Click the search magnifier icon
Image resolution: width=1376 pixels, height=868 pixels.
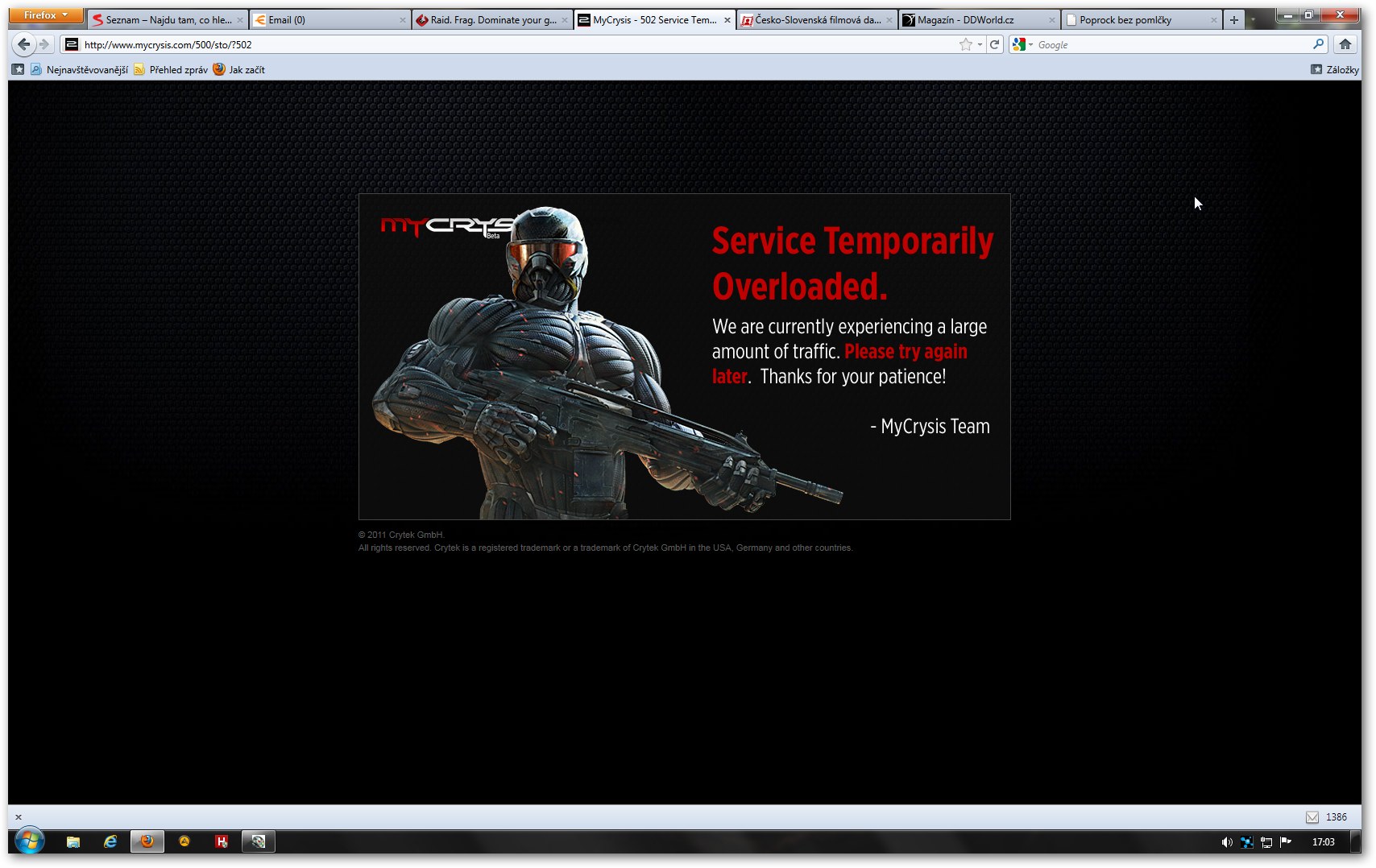(x=1318, y=45)
